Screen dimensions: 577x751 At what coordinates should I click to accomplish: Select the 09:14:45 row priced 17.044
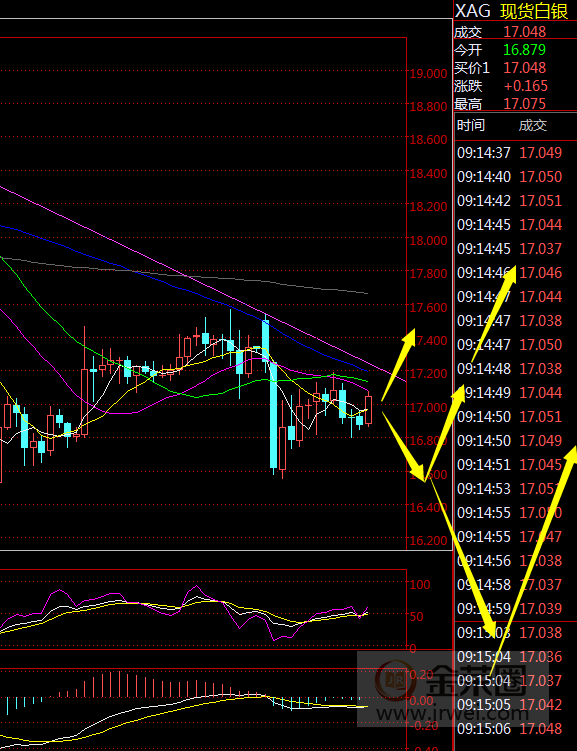pos(516,225)
